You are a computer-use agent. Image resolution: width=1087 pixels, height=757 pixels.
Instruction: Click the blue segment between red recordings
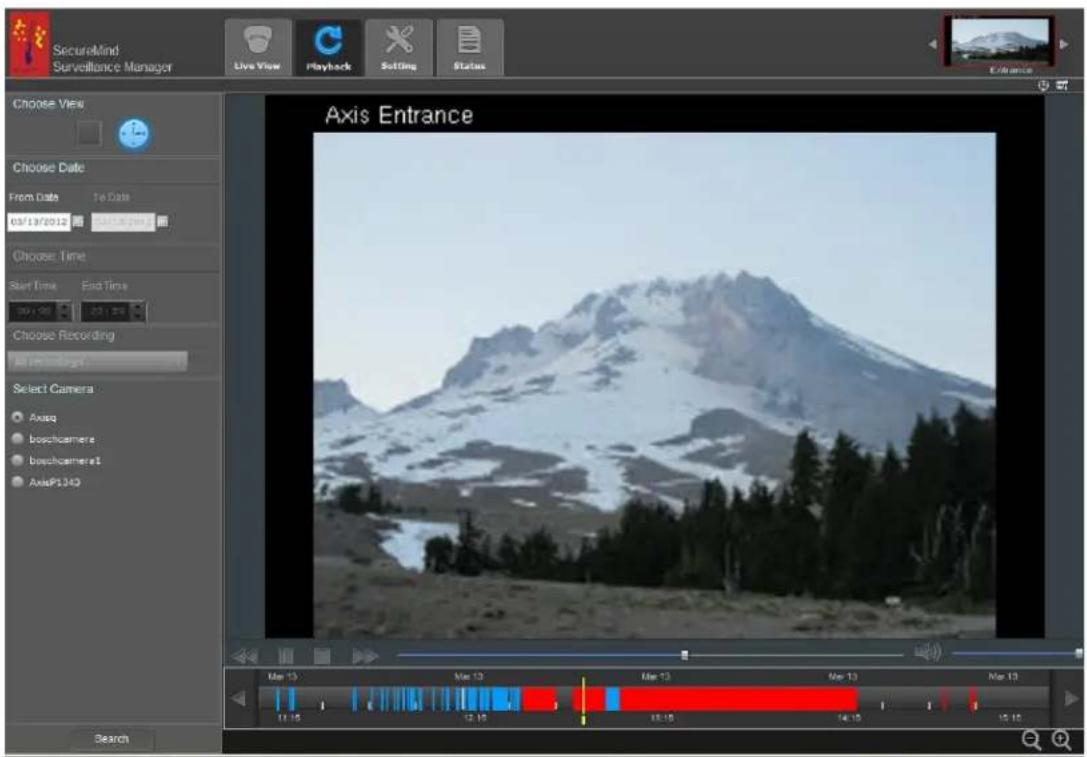[612, 699]
